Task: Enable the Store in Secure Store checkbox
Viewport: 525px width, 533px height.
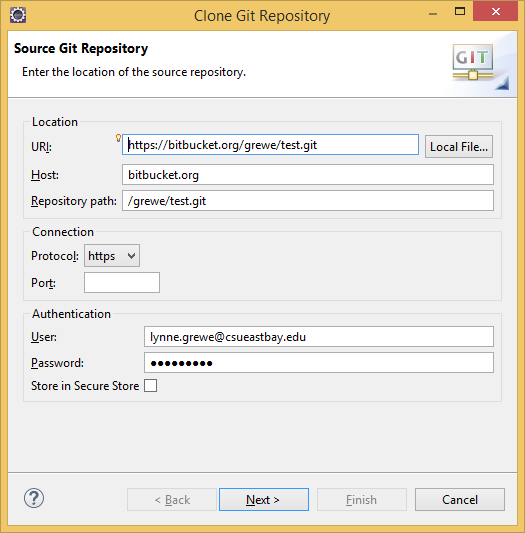Action: tap(150, 386)
